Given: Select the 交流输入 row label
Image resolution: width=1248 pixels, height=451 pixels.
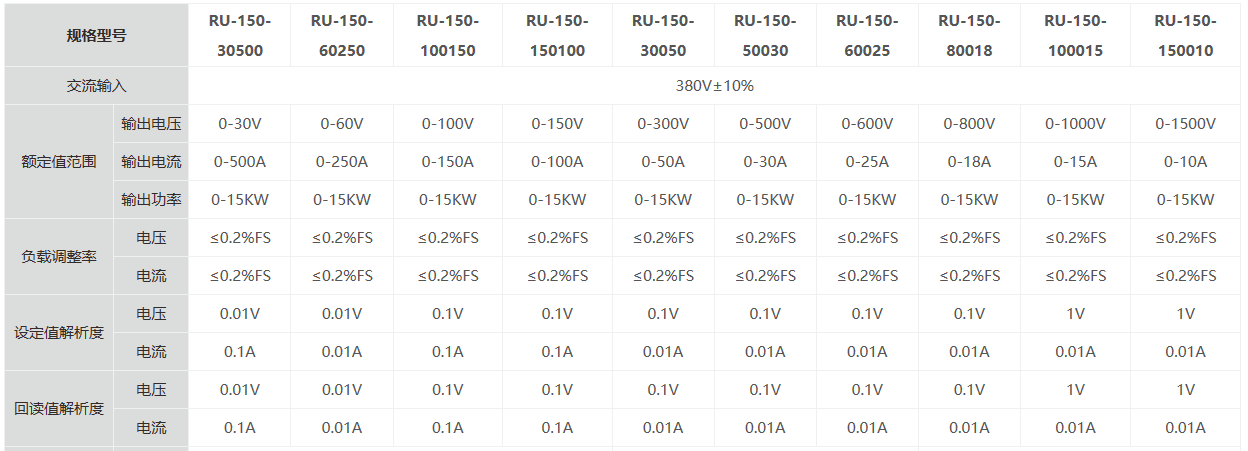Looking at the screenshot, I should click(96, 86).
